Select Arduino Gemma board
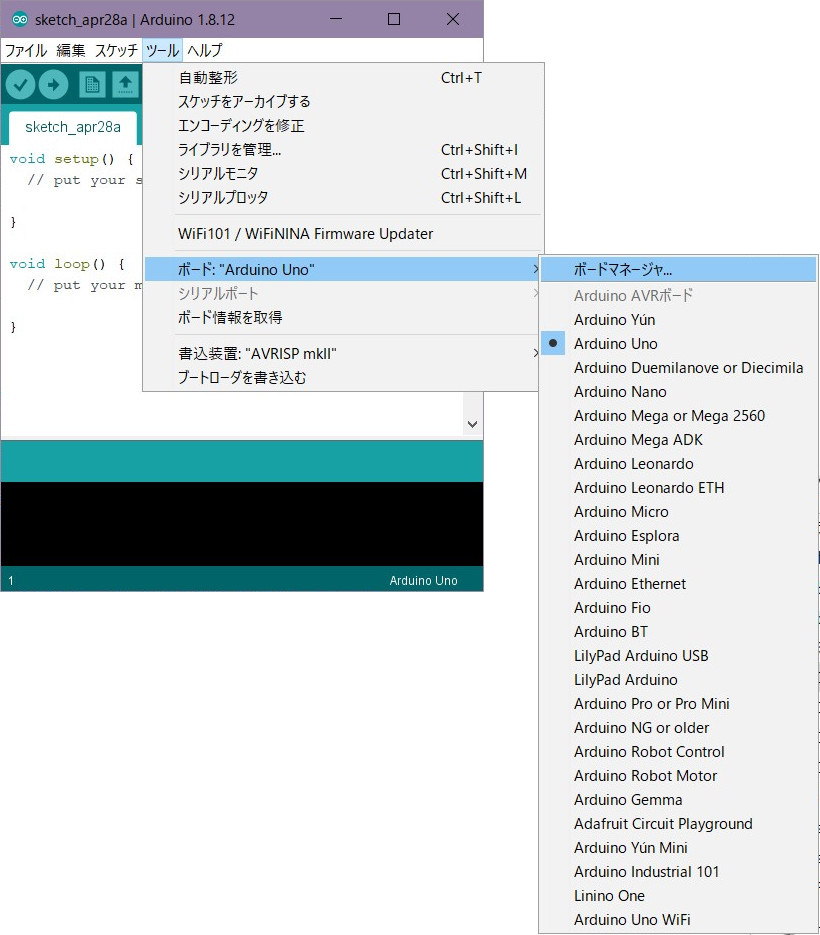This screenshot has height=935, width=820. (677, 800)
